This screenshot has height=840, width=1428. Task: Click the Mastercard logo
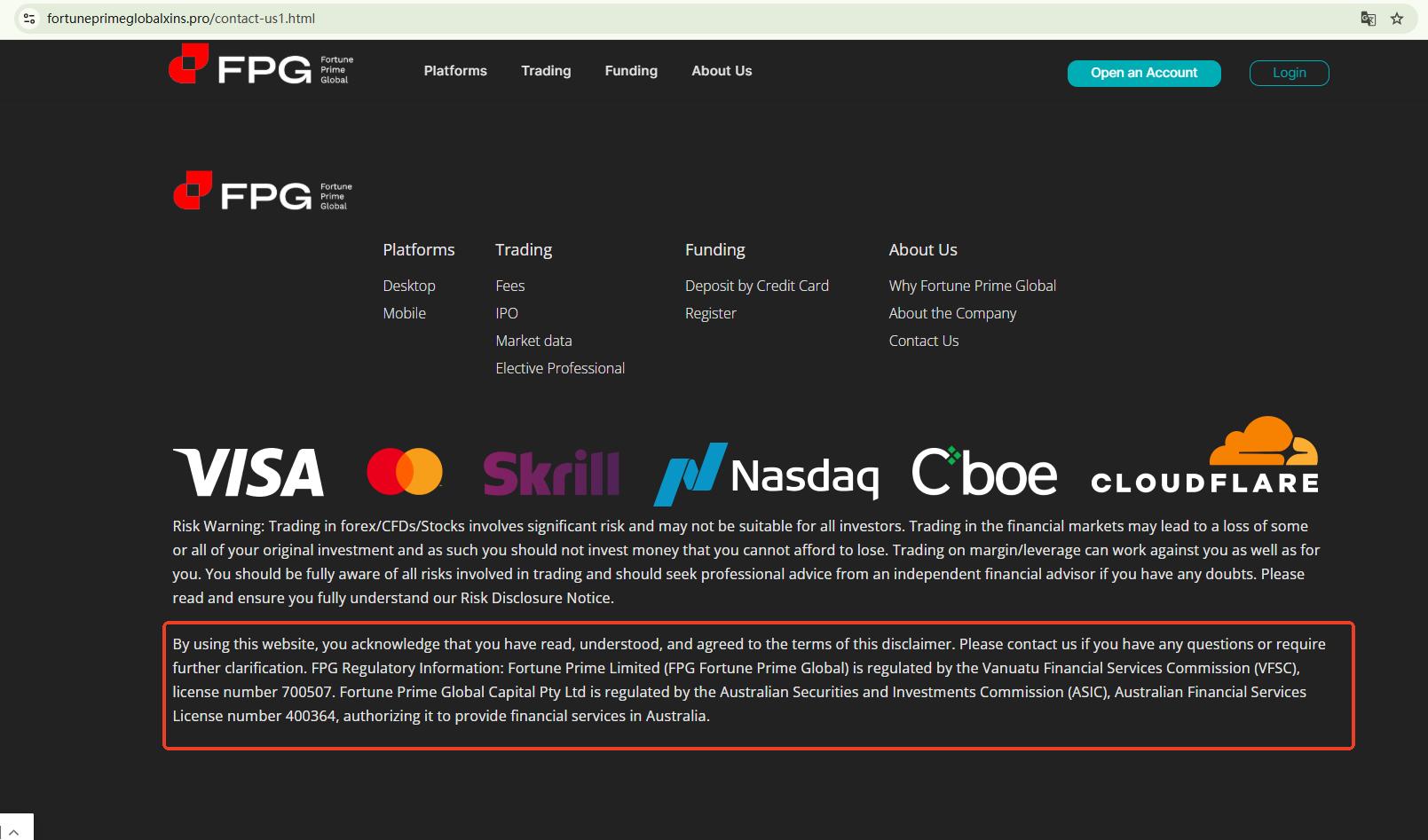point(405,471)
